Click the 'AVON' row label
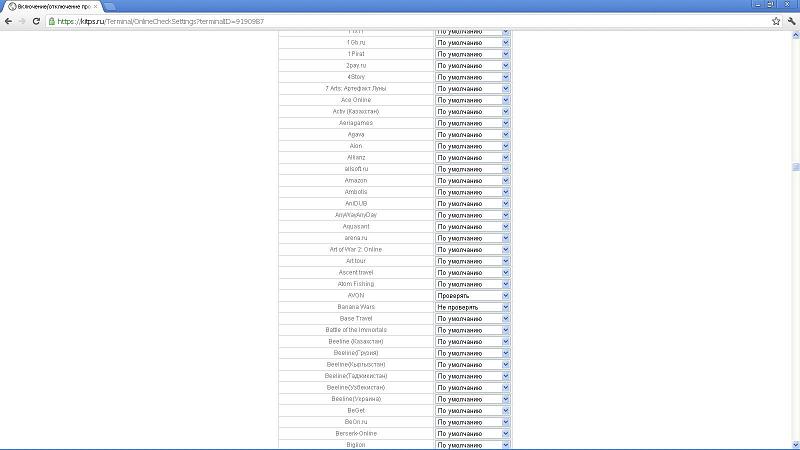 tap(356, 295)
